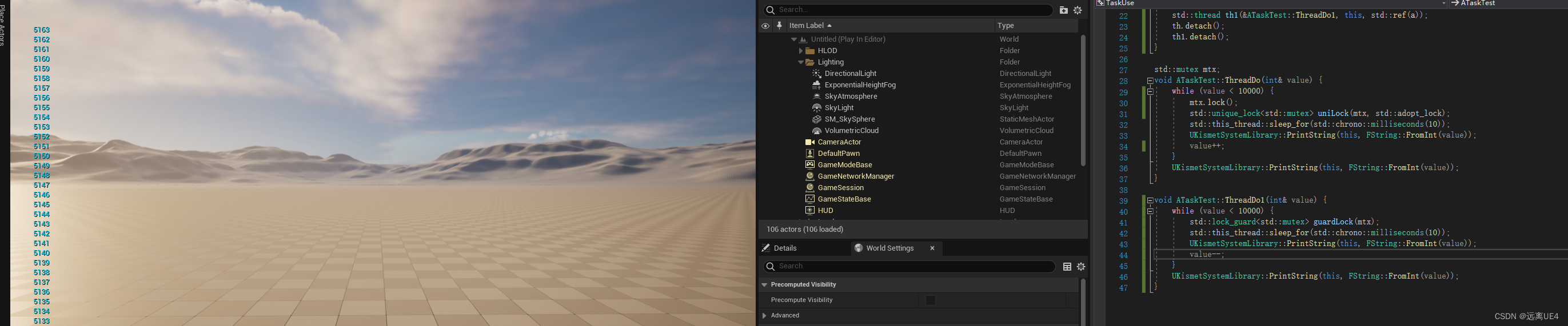Click the DirectionalLight actor icon
This screenshot has height=326, width=1568.
pyautogui.click(x=817, y=74)
